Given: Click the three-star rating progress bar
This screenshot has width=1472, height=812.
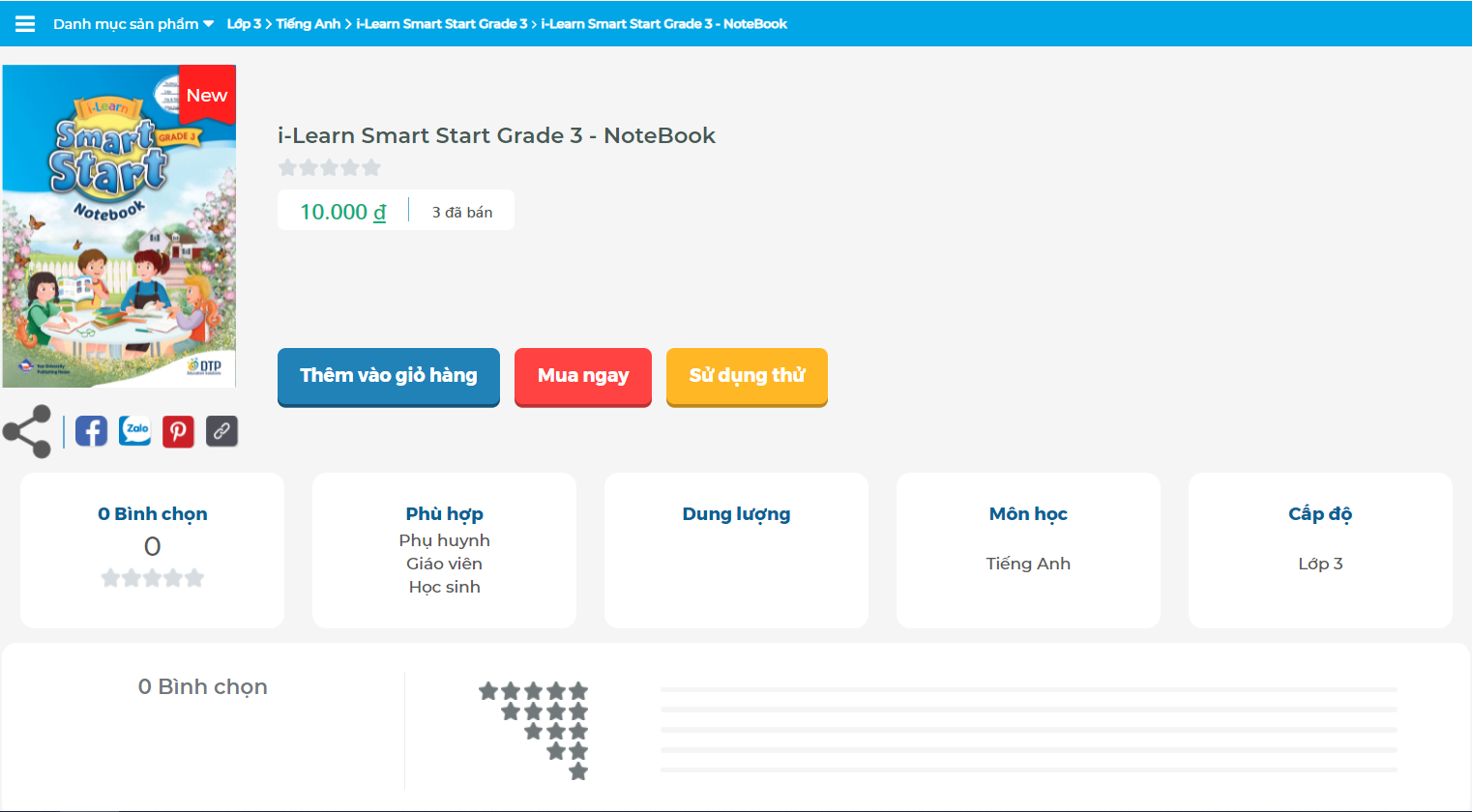Looking at the screenshot, I should [1029, 730].
